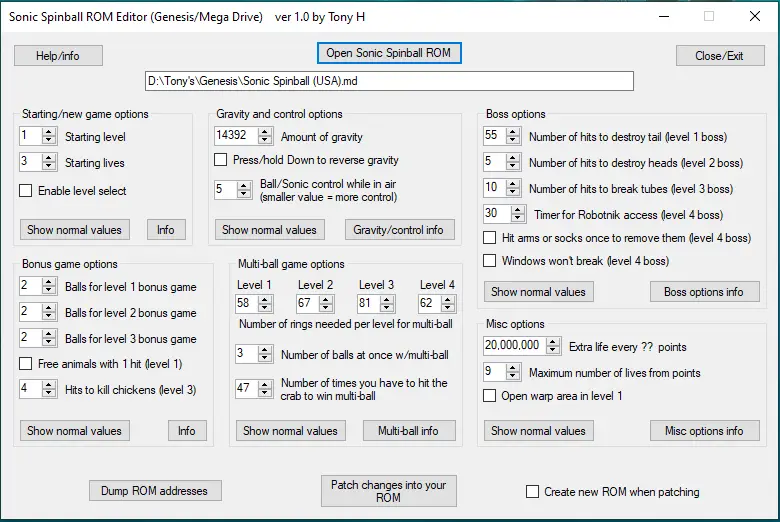Decrease crab hits to win multi-ball
The width and height of the screenshot is (780, 522).
(x=265, y=393)
